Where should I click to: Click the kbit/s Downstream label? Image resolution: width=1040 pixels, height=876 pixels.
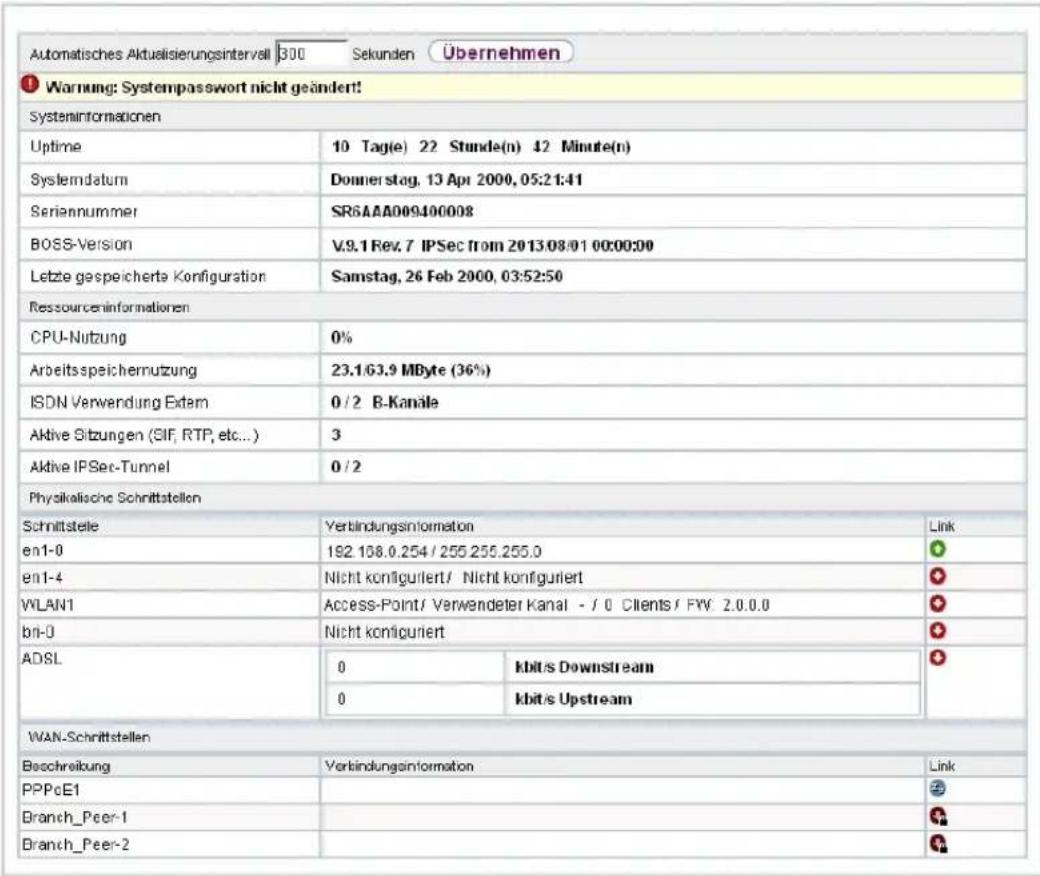pos(584,666)
